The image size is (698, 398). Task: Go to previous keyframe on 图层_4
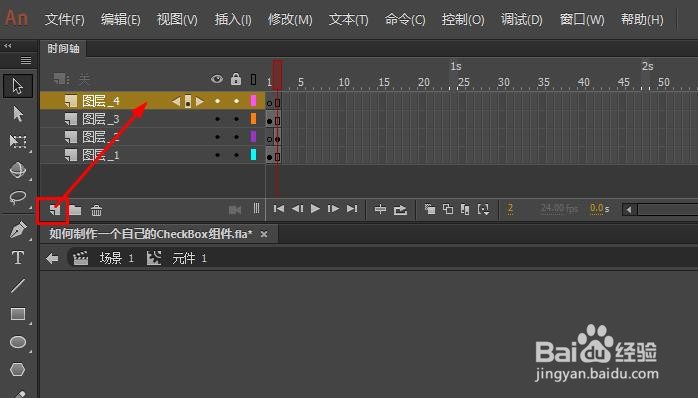176,102
